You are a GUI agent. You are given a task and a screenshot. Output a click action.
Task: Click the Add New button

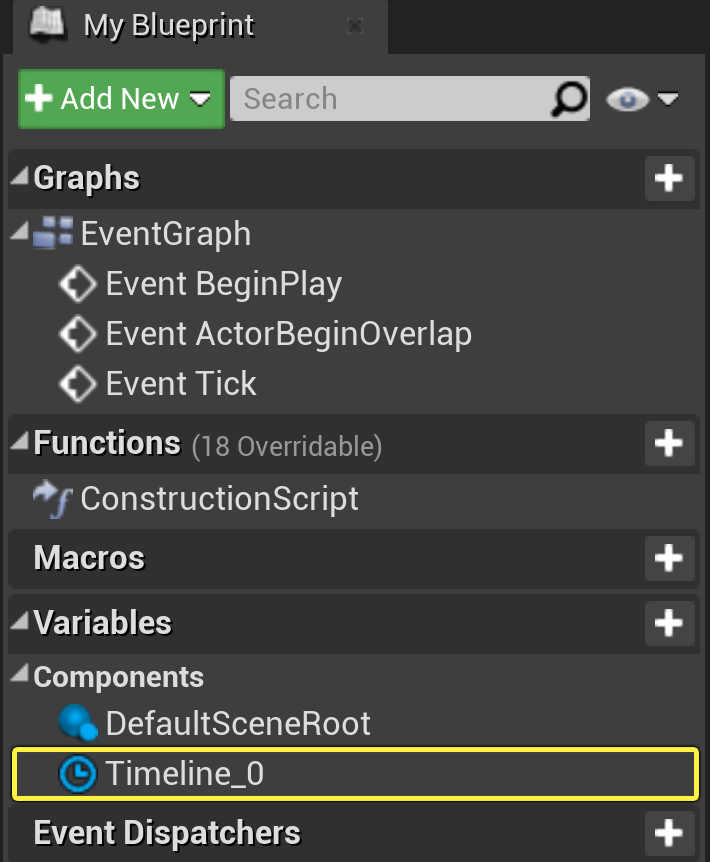coord(121,99)
